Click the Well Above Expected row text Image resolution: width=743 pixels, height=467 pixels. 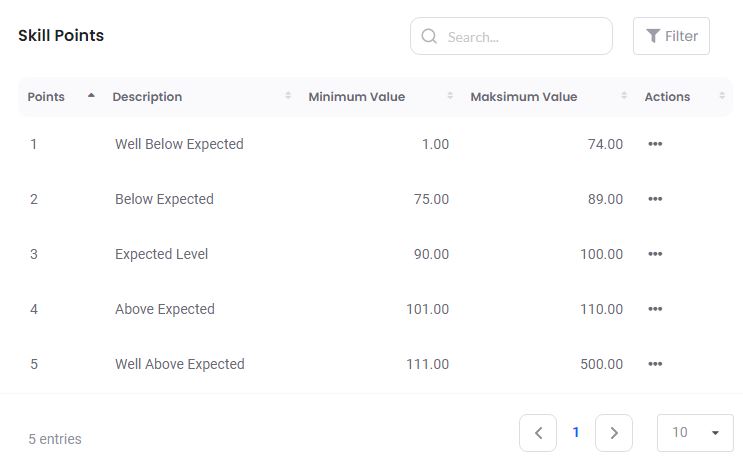pos(179,364)
